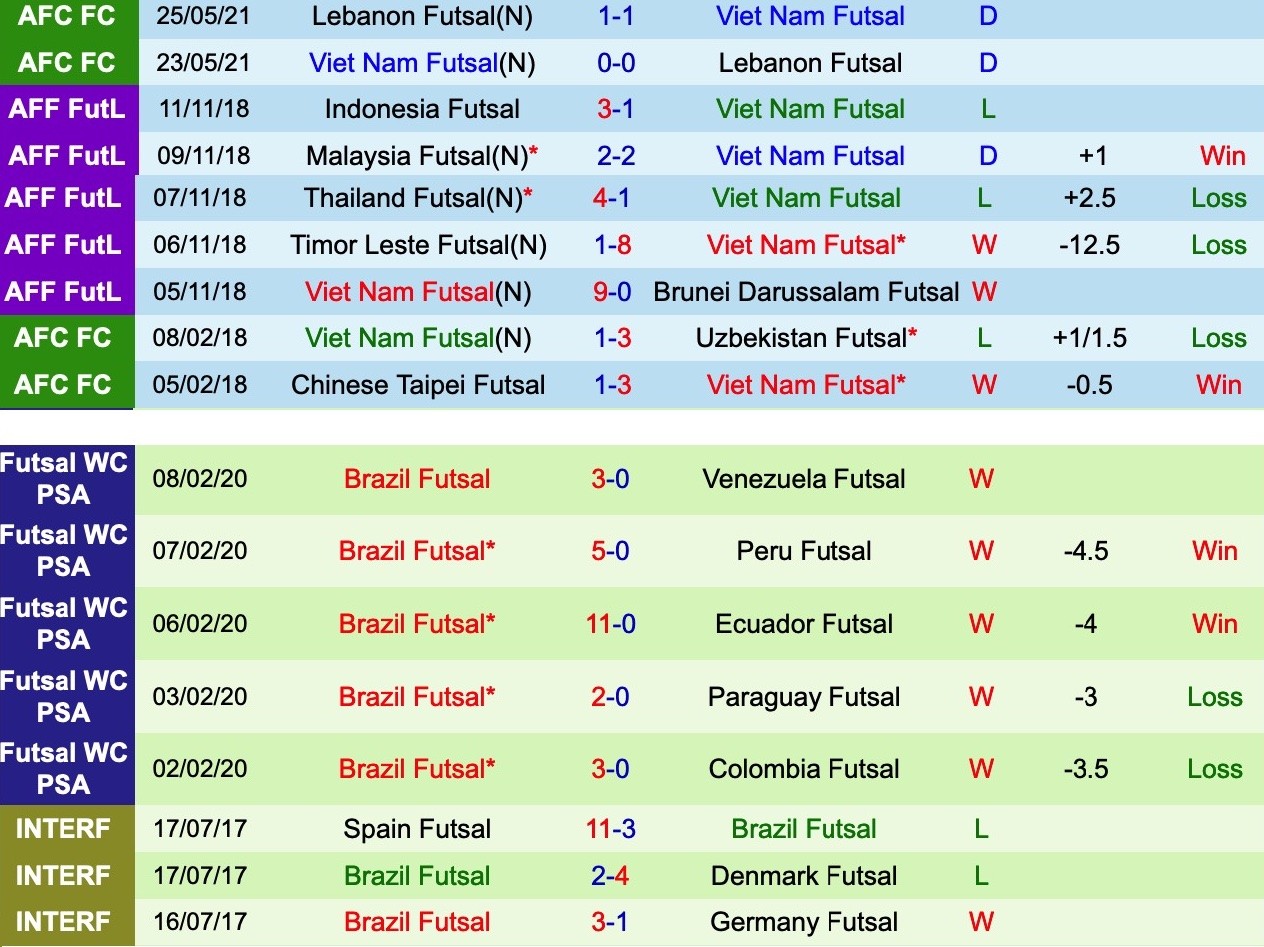Select the Indonesia Futsal team name

point(422,109)
